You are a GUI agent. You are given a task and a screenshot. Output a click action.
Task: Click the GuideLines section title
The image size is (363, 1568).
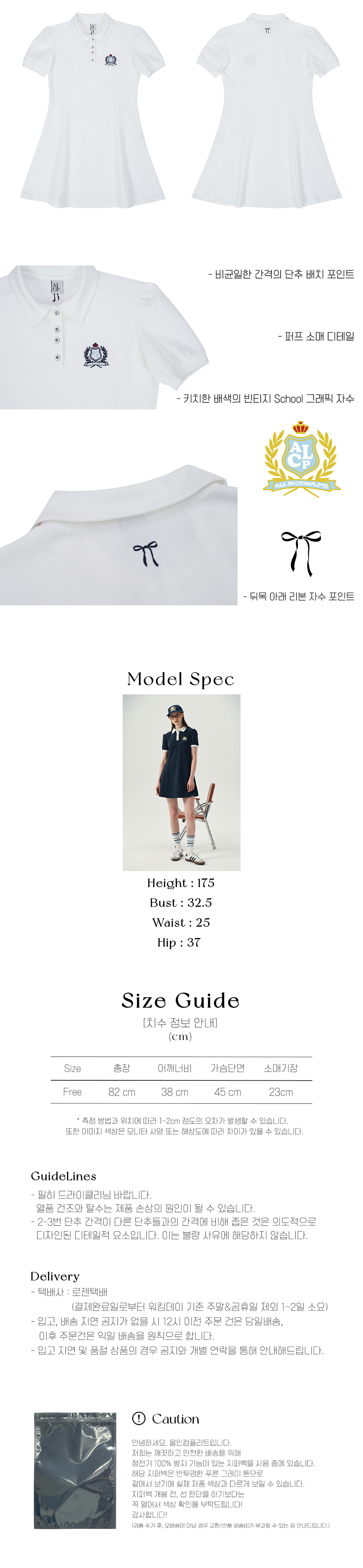point(63,1176)
